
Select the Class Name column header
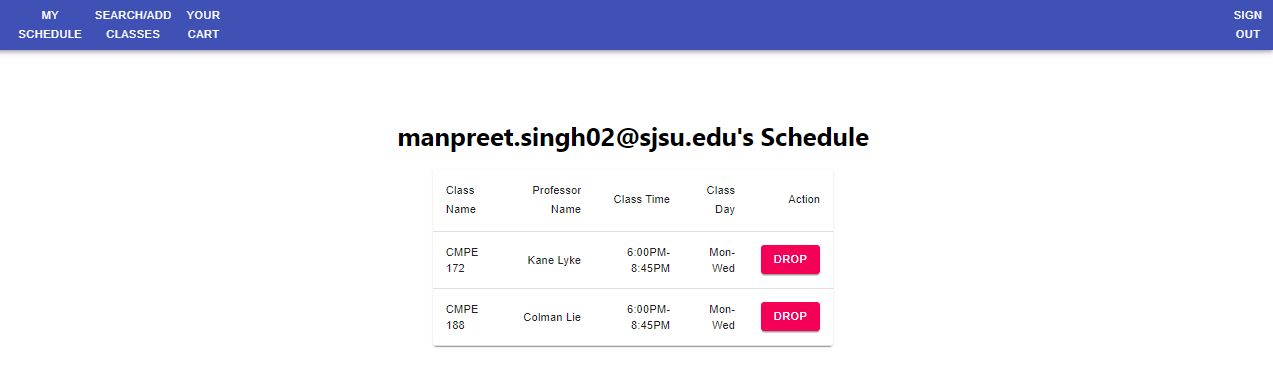coord(461,200)
